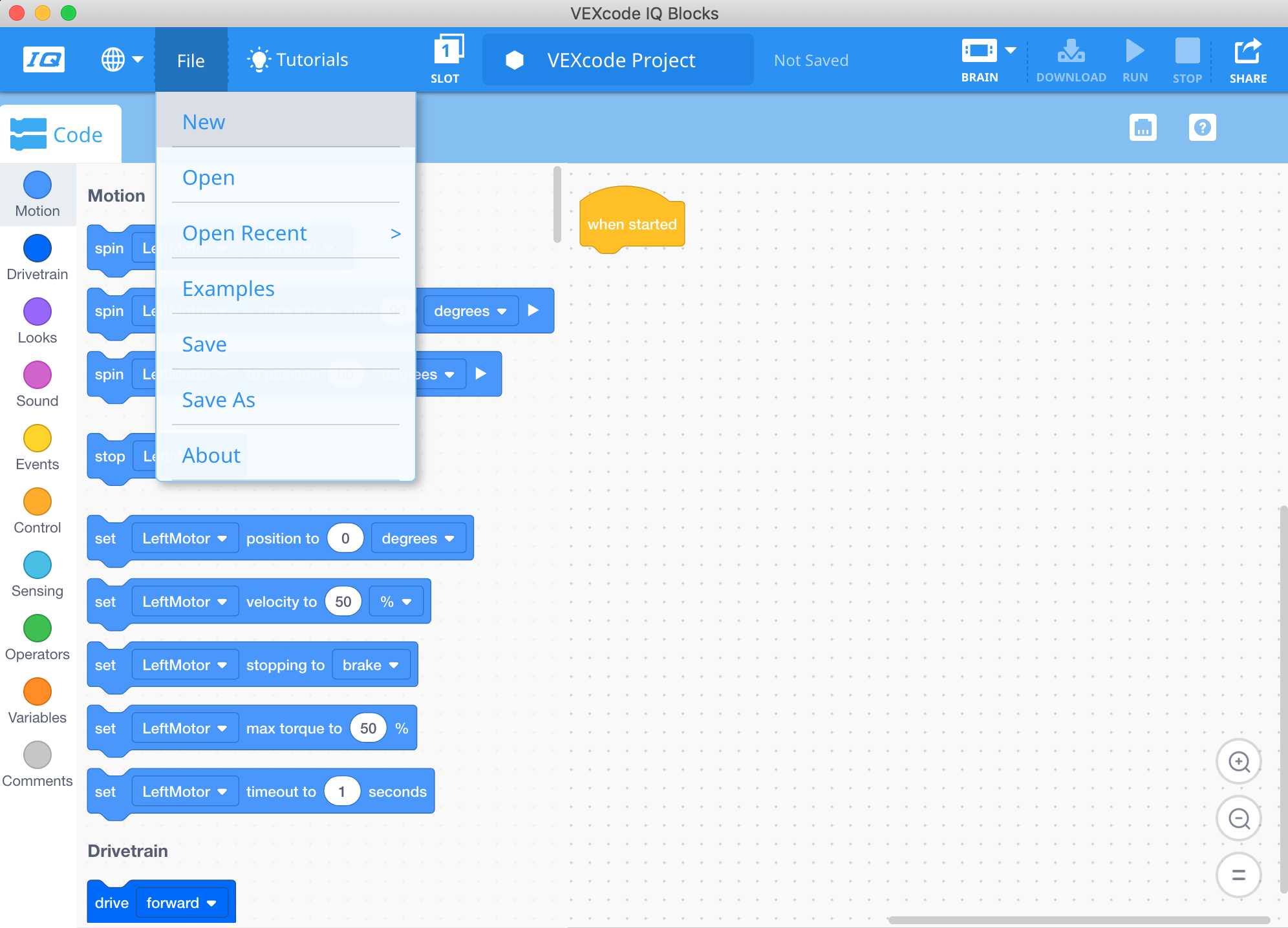Open the Brain status icon
This screenshot has width=1288, height=928.
pyautogui.click(x=979, y=50)
